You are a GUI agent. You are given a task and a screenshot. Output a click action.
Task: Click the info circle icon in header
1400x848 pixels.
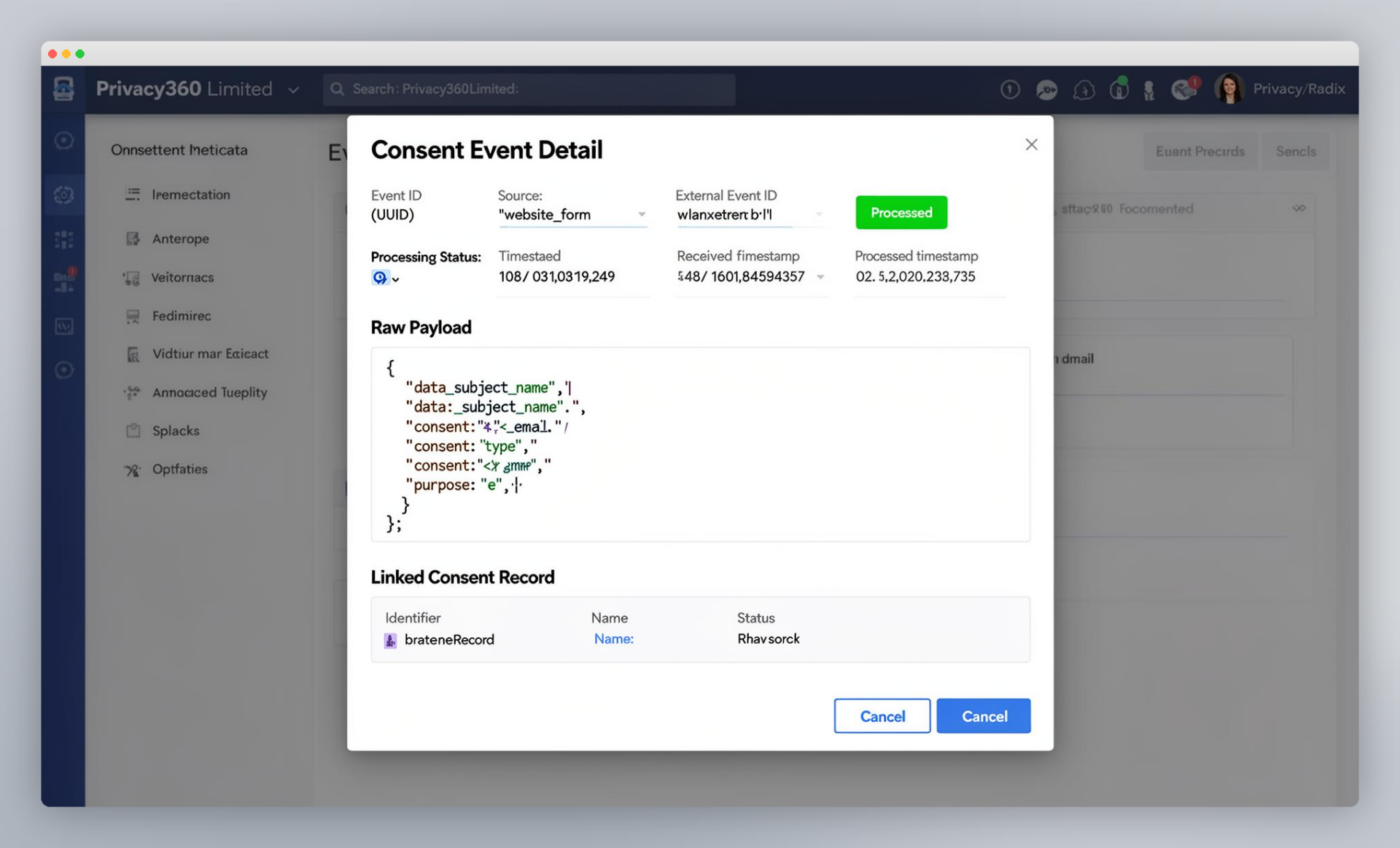[x=1010, y=89]
